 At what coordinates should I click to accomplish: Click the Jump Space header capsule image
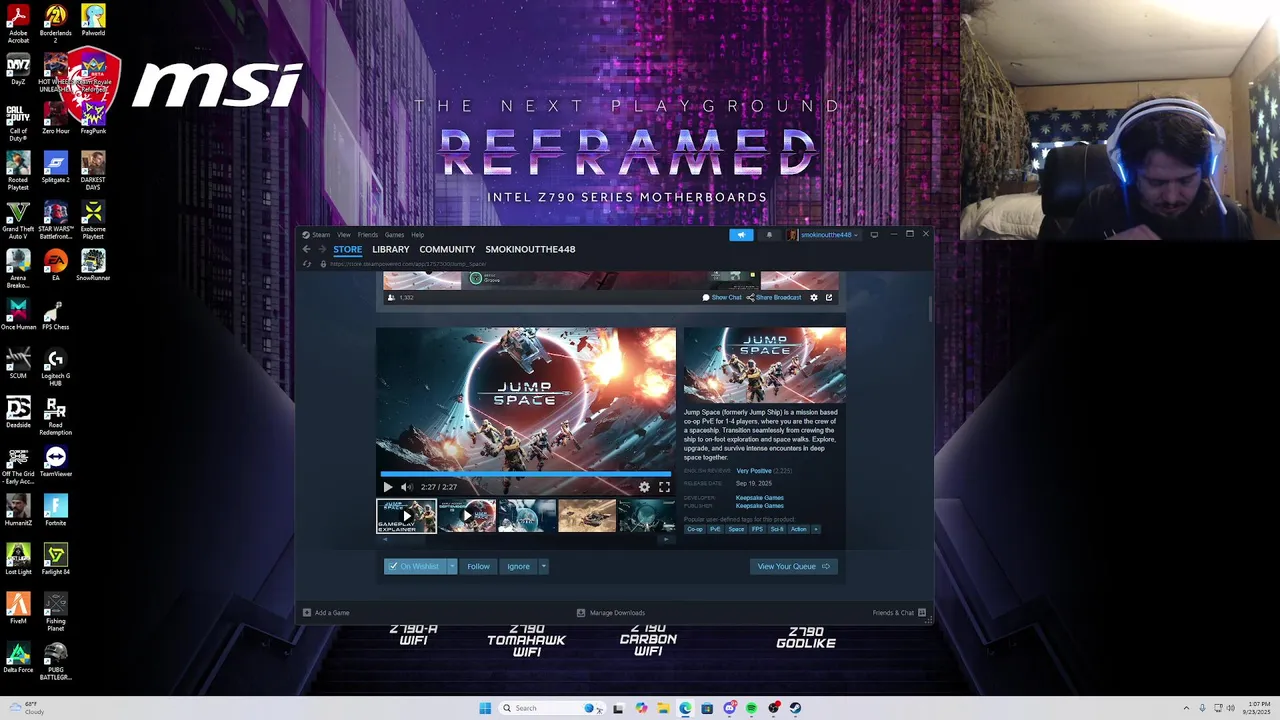pyautogui.click(x=765, y=365)
